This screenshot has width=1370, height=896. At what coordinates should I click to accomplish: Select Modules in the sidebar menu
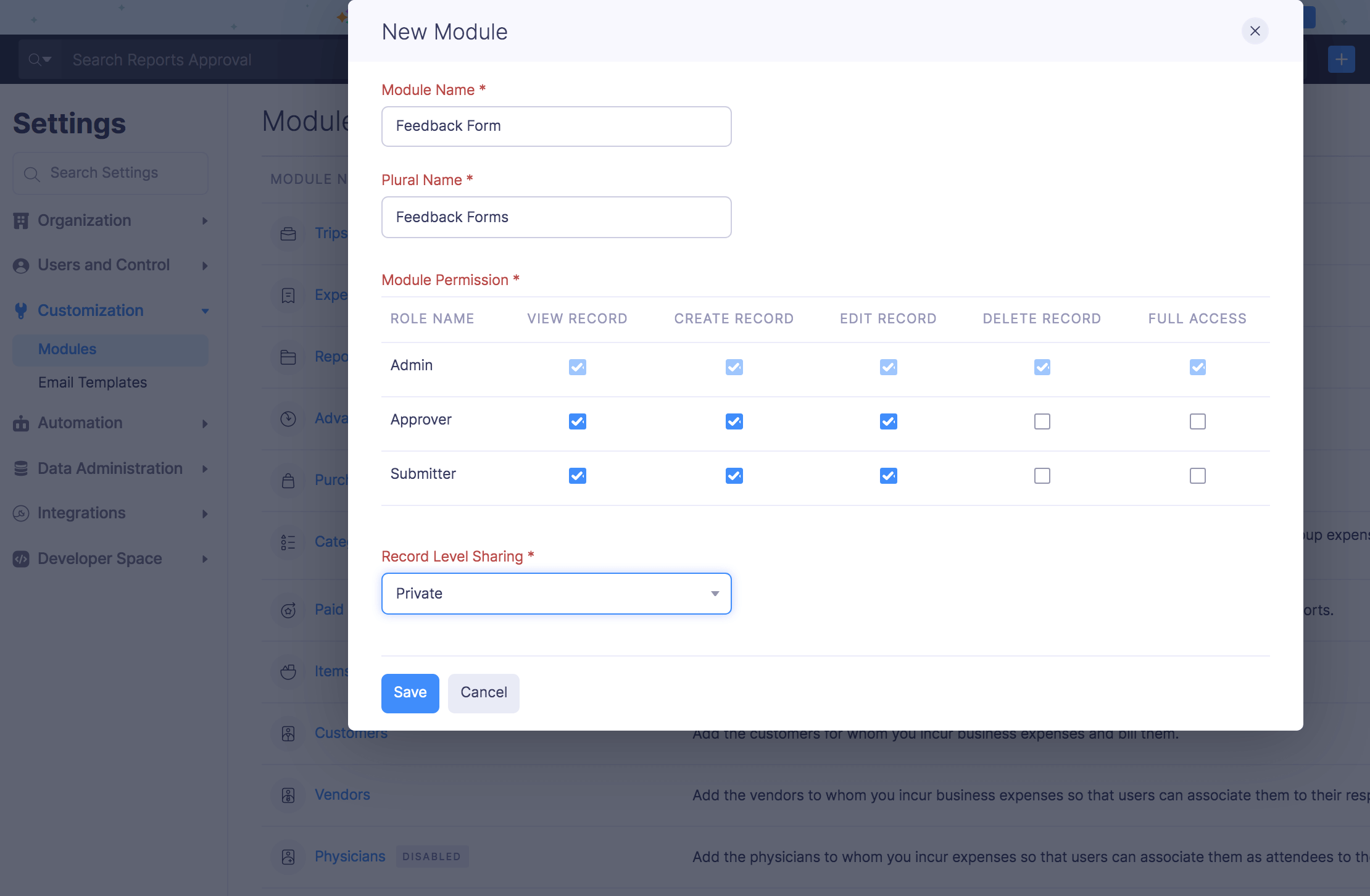[x=67, y=349]
